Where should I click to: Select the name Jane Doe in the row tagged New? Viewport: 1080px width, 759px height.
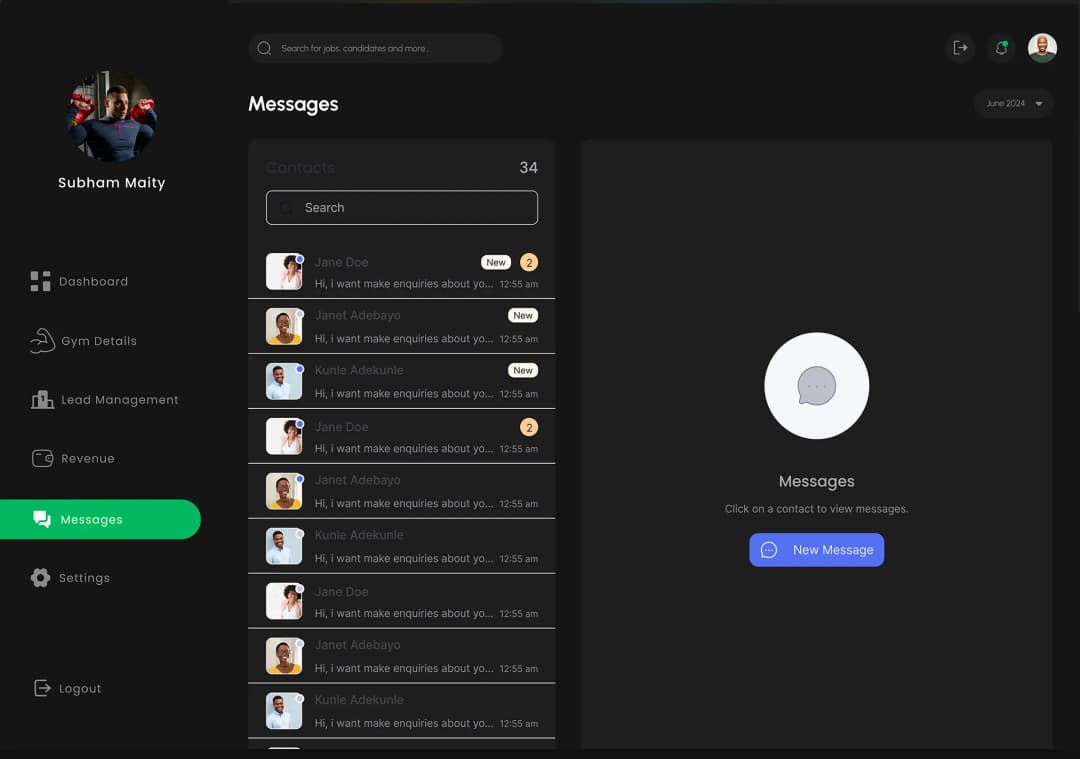[341, 262]
